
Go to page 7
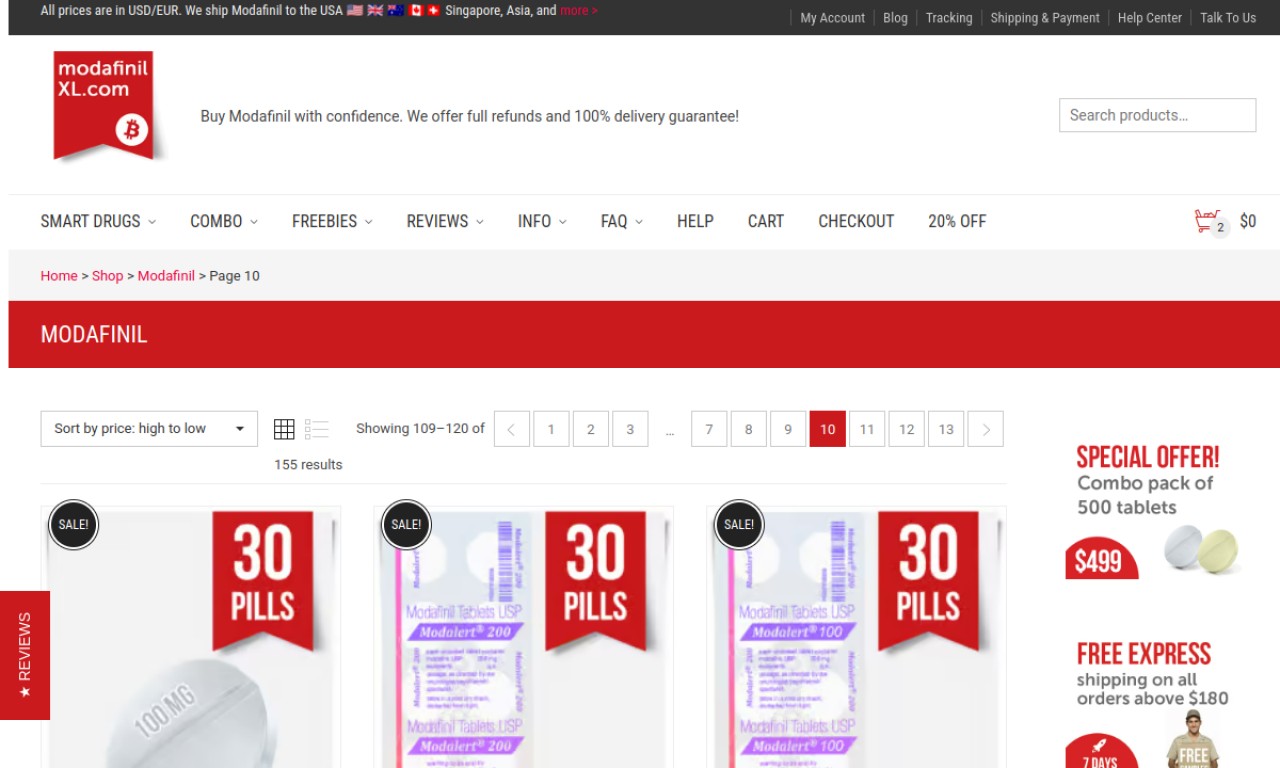709,429
